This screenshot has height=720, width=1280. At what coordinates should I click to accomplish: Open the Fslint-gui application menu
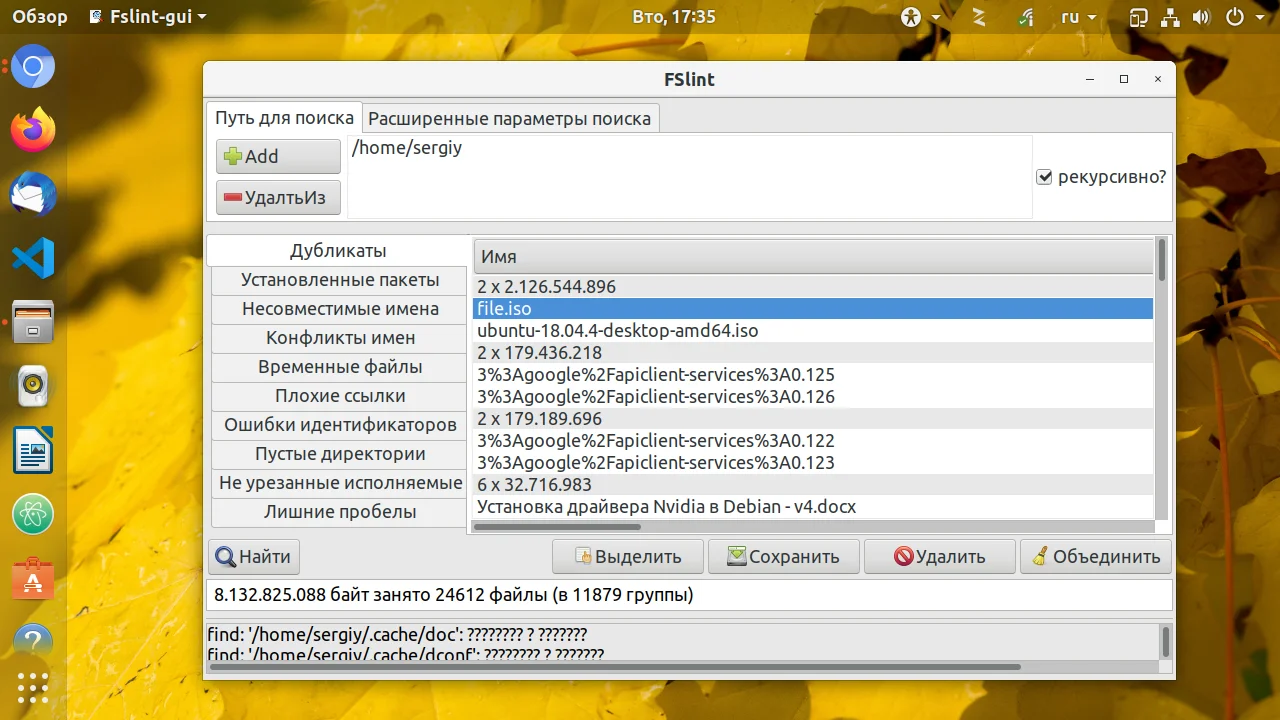click(148, 17)
